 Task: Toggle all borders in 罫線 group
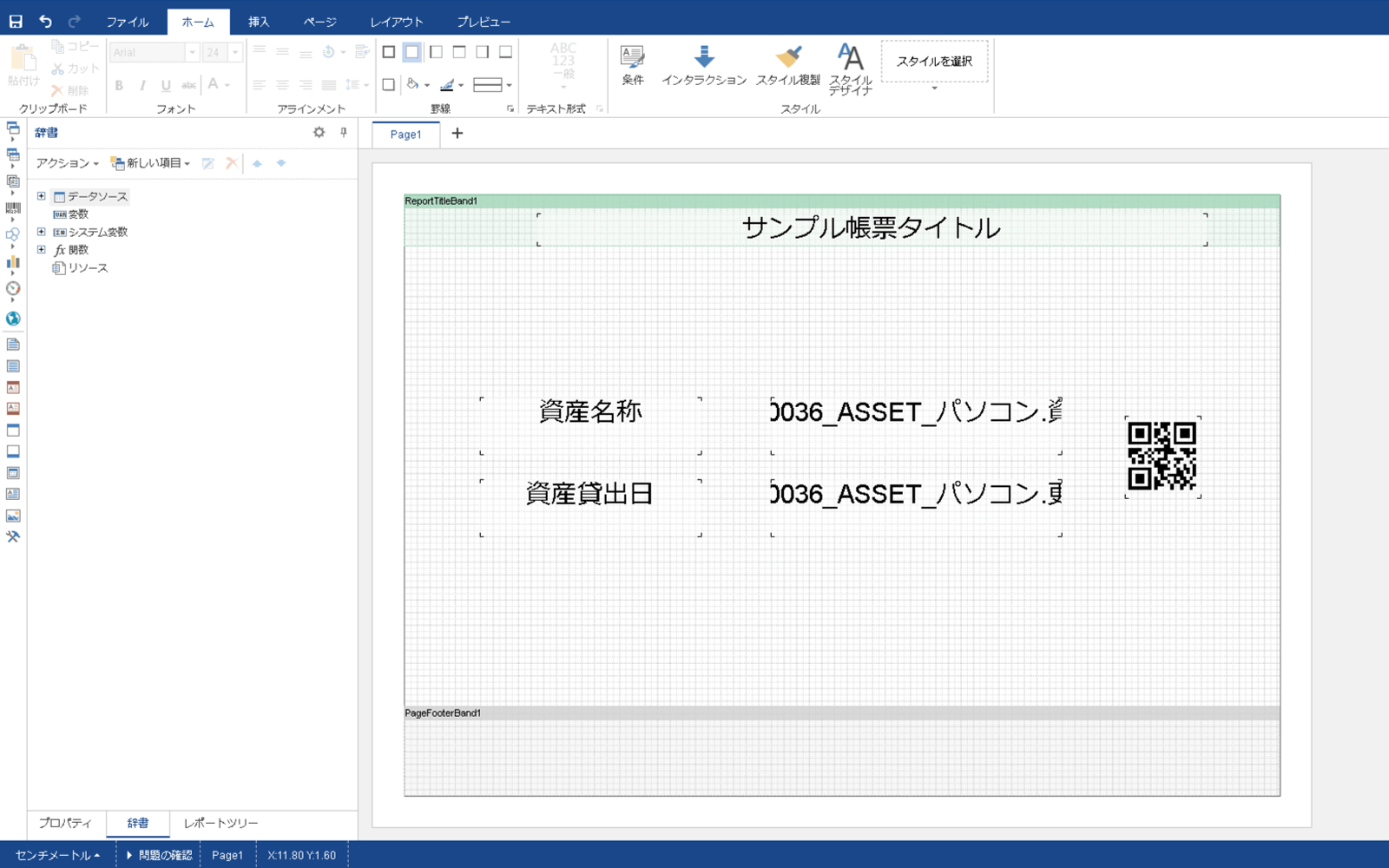389,52
